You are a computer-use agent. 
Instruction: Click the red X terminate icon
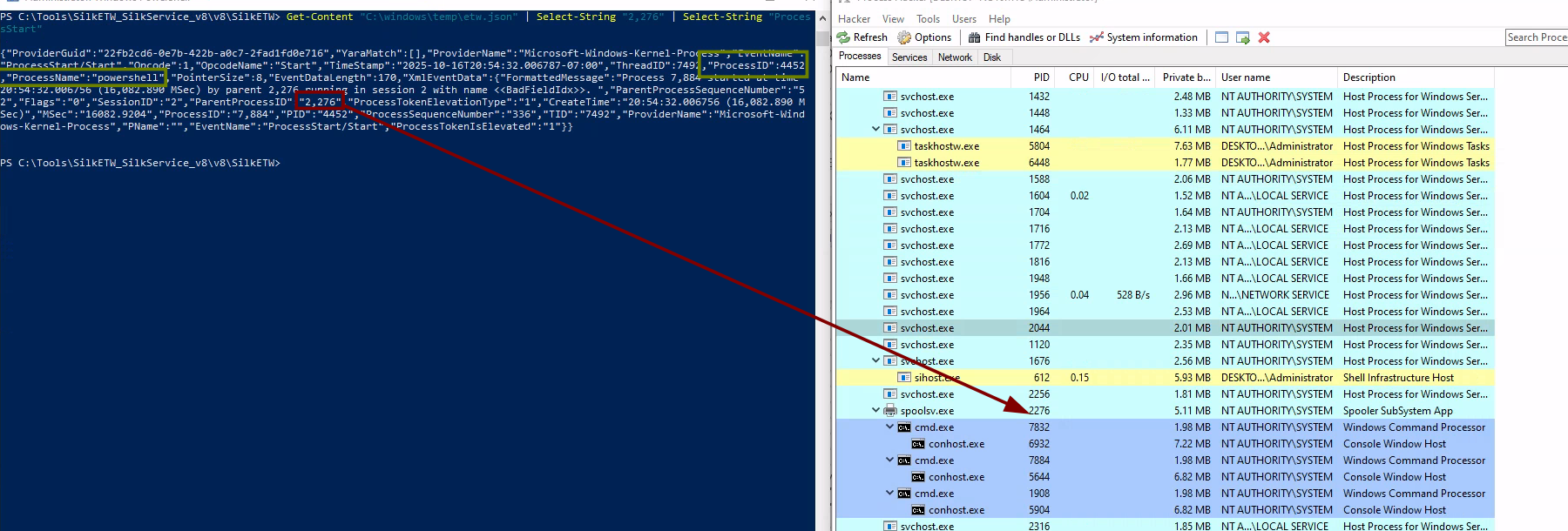[1264, 37]
